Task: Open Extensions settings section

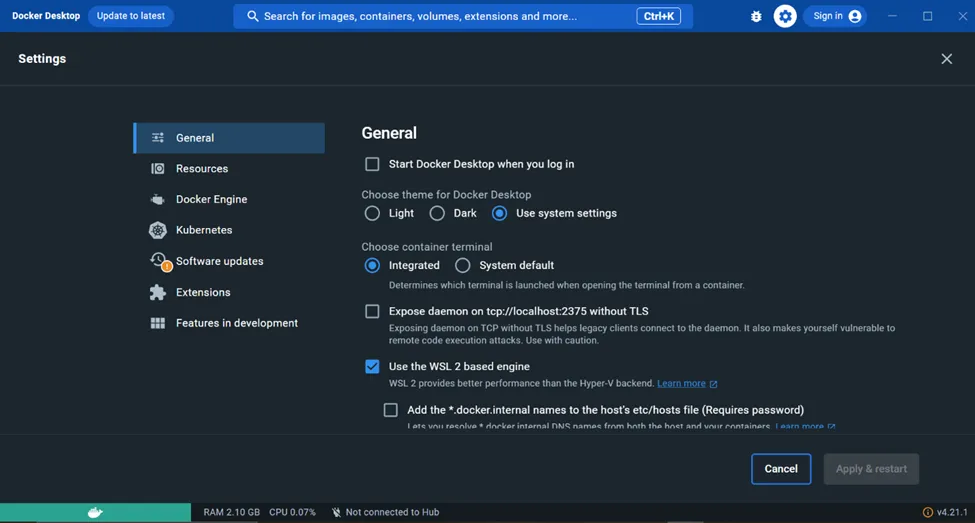Action: (229, 292)
